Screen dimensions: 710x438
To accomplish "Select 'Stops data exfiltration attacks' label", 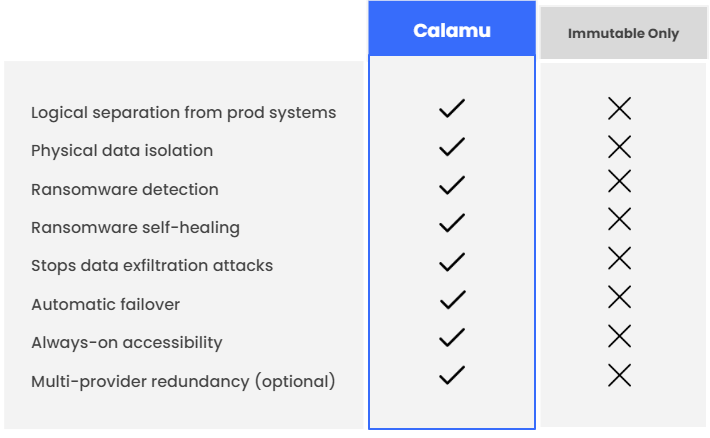I will [x=152, y=265].
